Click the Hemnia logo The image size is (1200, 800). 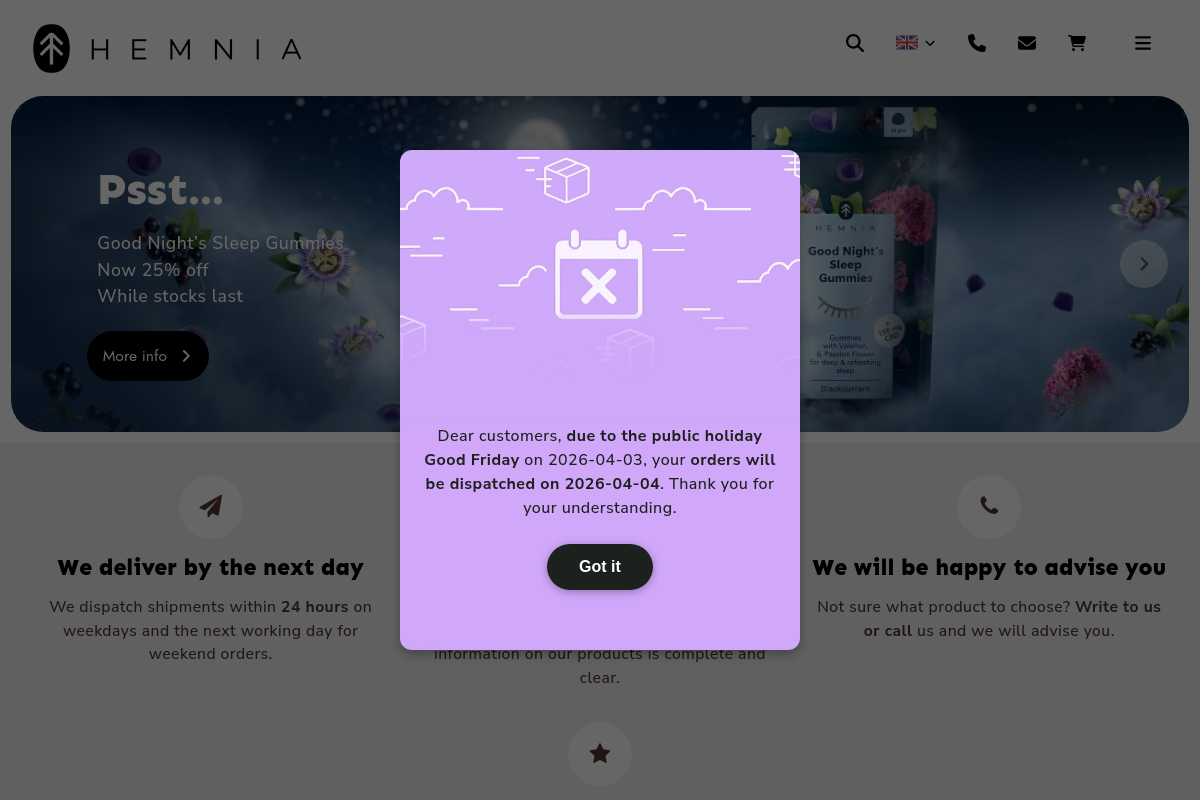click(167, 48)
